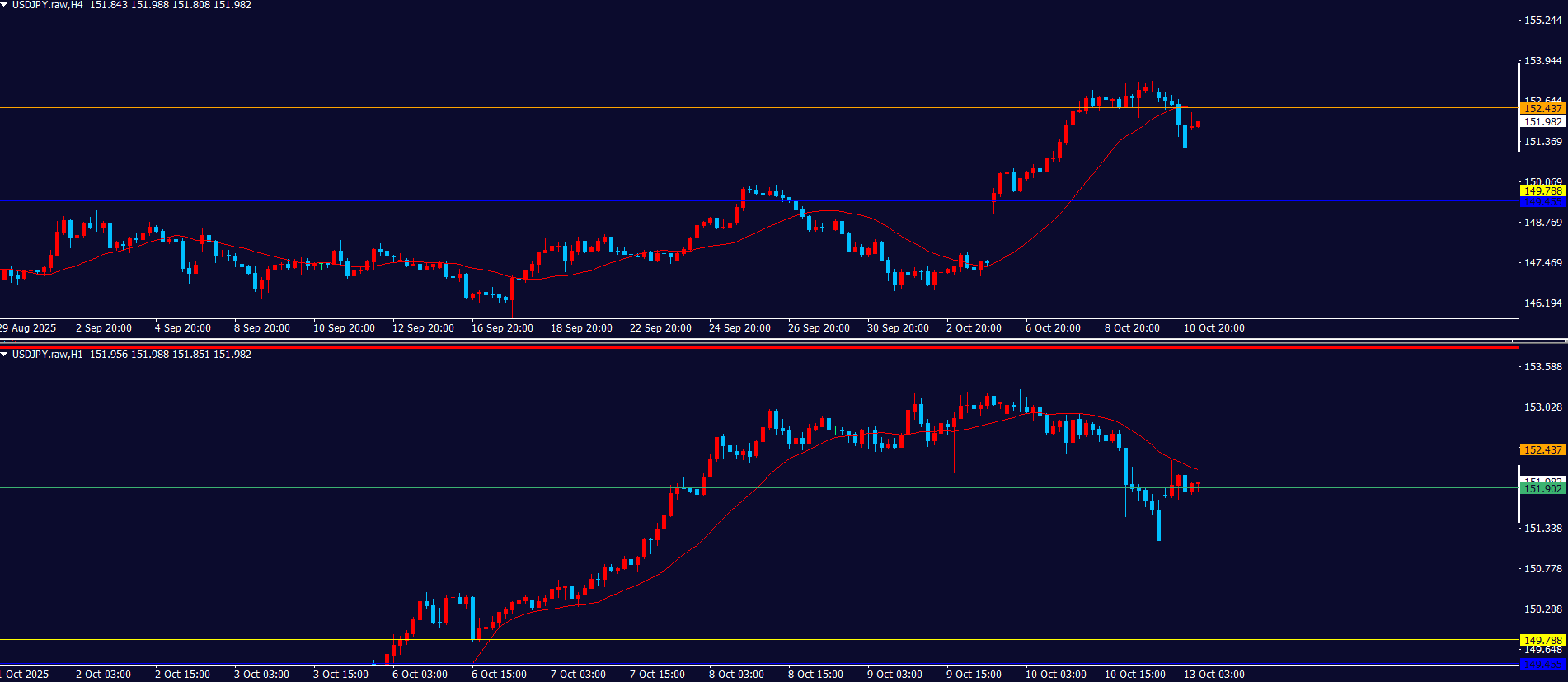
Task: Select orange 152.437 price tag in H4 chart
Action: tap(1542, 108)
